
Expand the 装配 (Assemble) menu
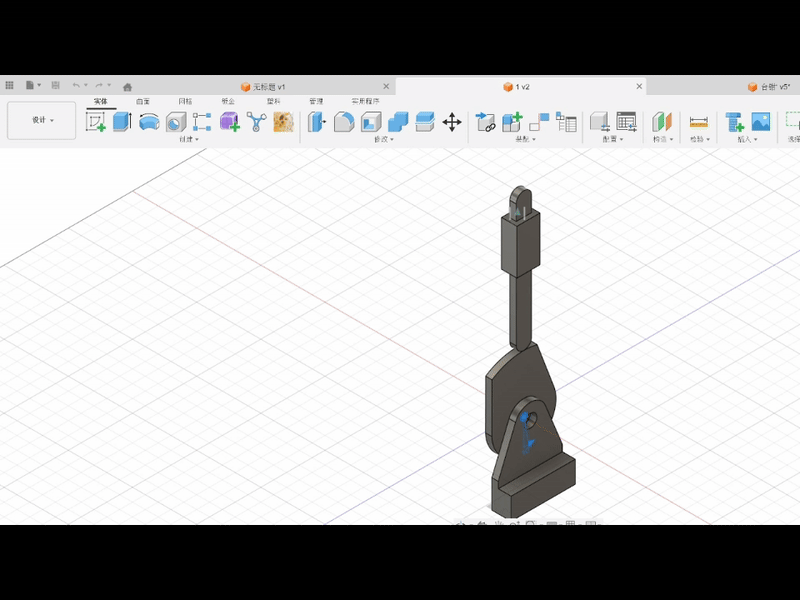(526, 139)
